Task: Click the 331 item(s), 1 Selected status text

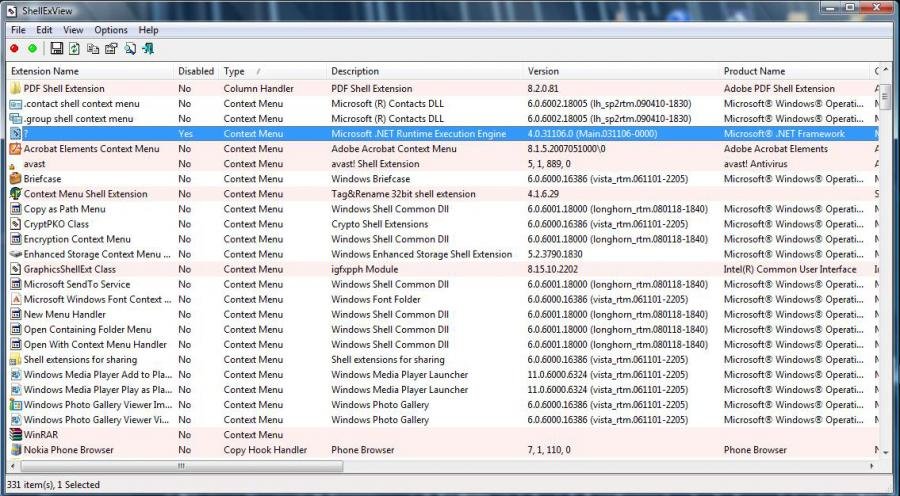Action: coord(53,485)
